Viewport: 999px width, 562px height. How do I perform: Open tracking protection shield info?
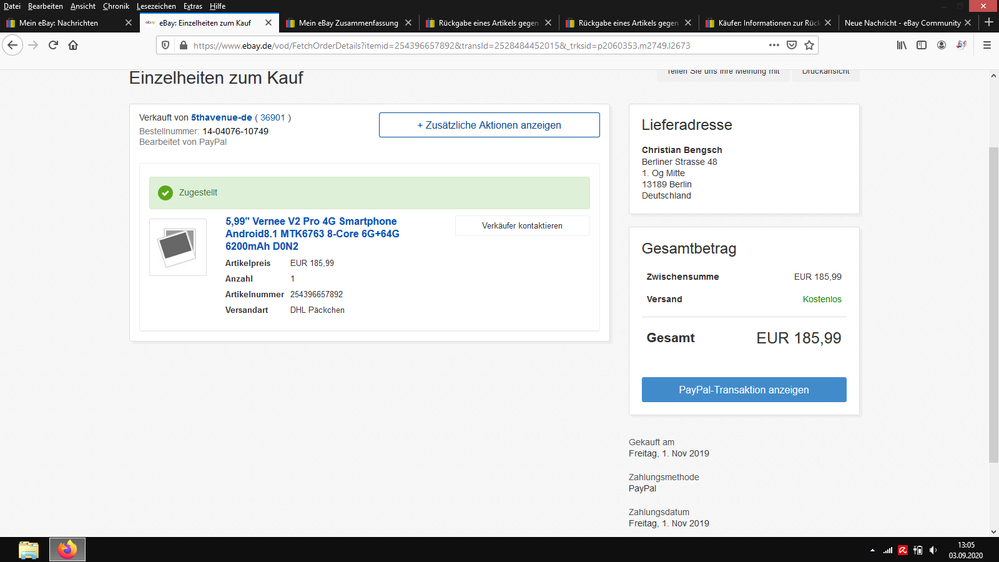[166, 45]
